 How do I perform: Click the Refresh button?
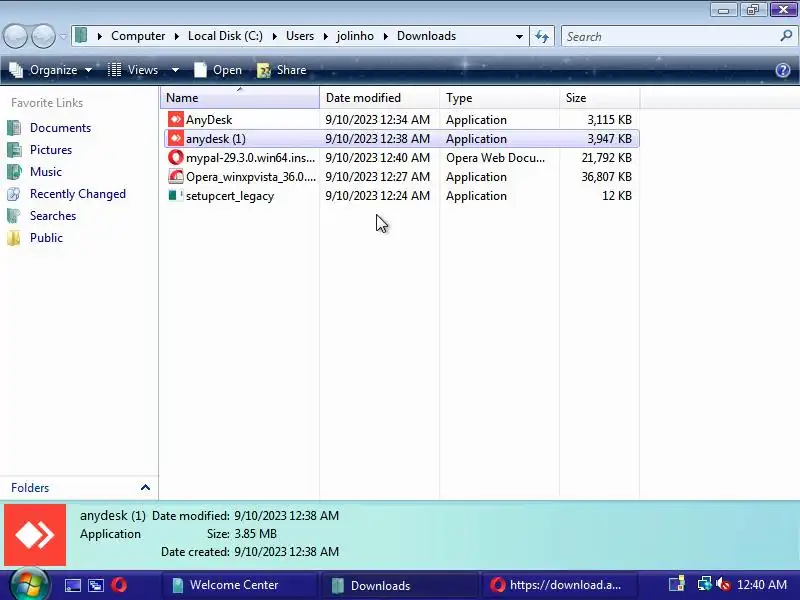[x=542, y=36]
